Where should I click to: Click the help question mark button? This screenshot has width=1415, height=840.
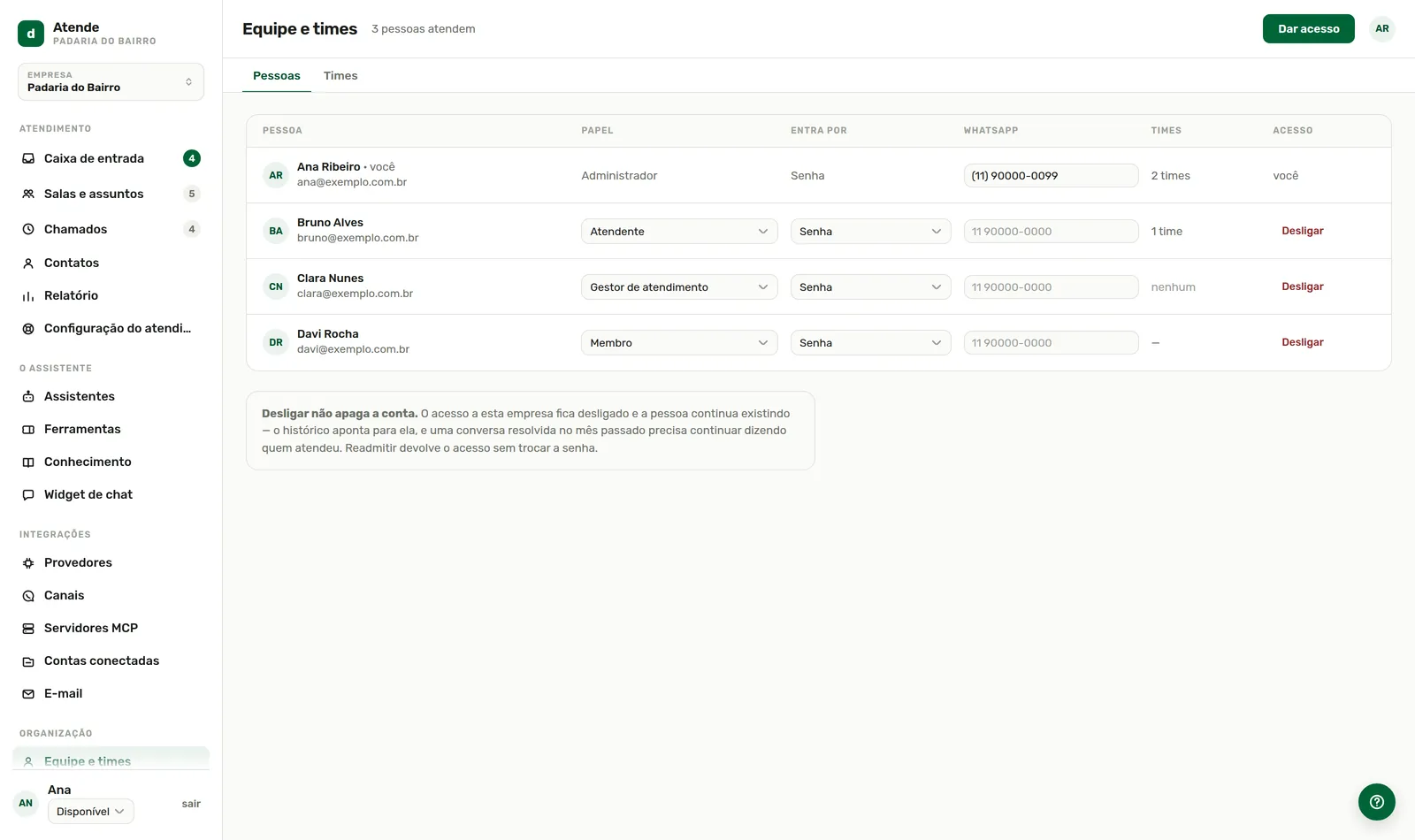click(1376, 802)
